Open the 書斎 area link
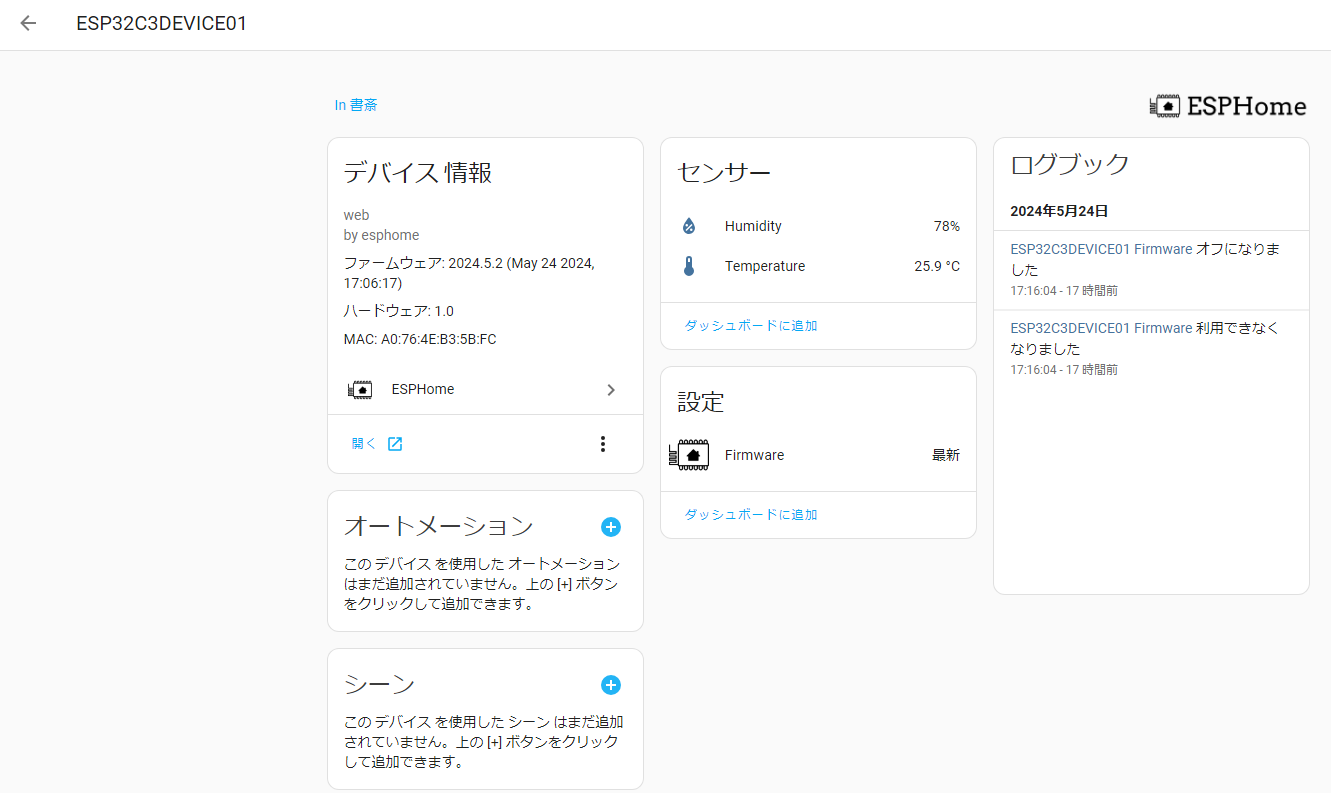This screenshot has height=793, width=1331. click(x=355, y=105)
